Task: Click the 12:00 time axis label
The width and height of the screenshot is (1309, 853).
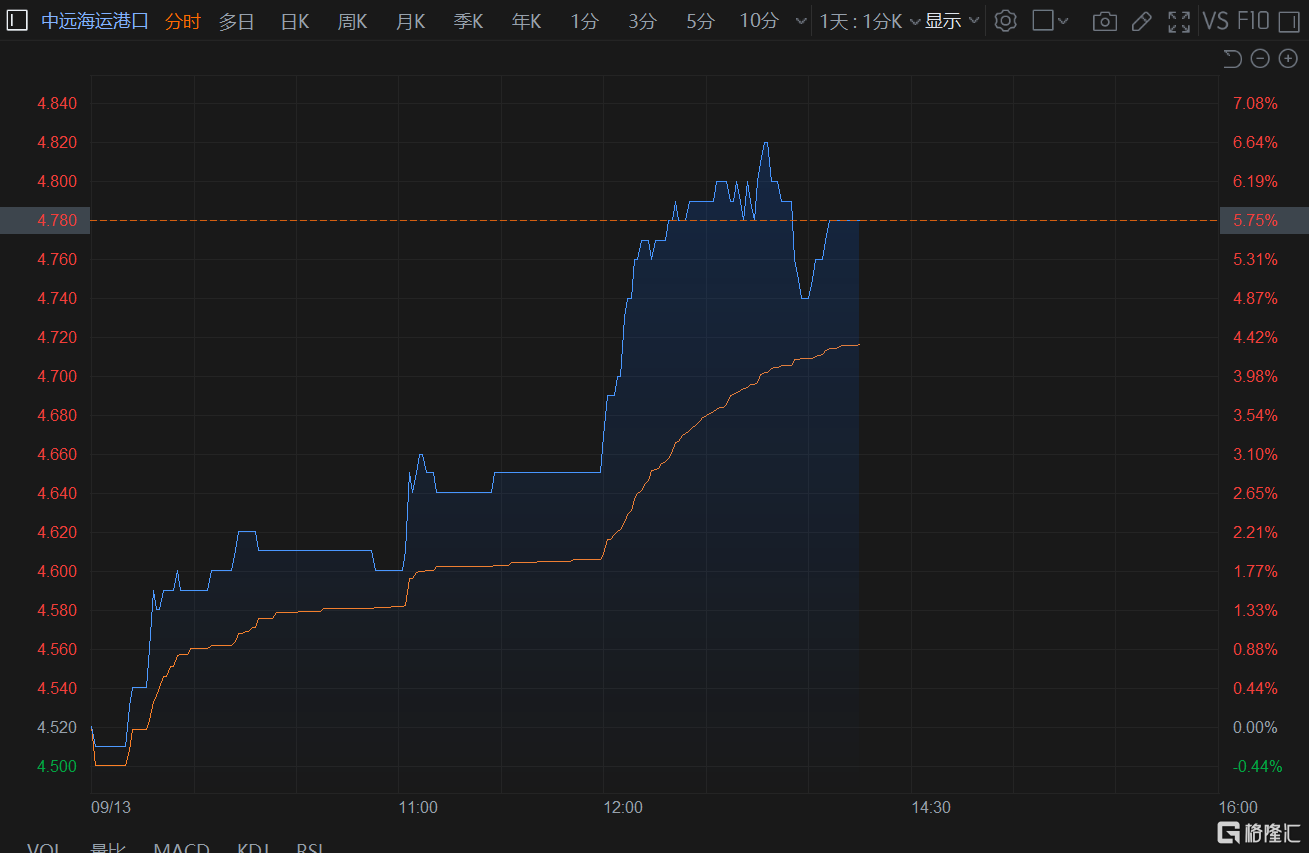Action: (623, 807)
